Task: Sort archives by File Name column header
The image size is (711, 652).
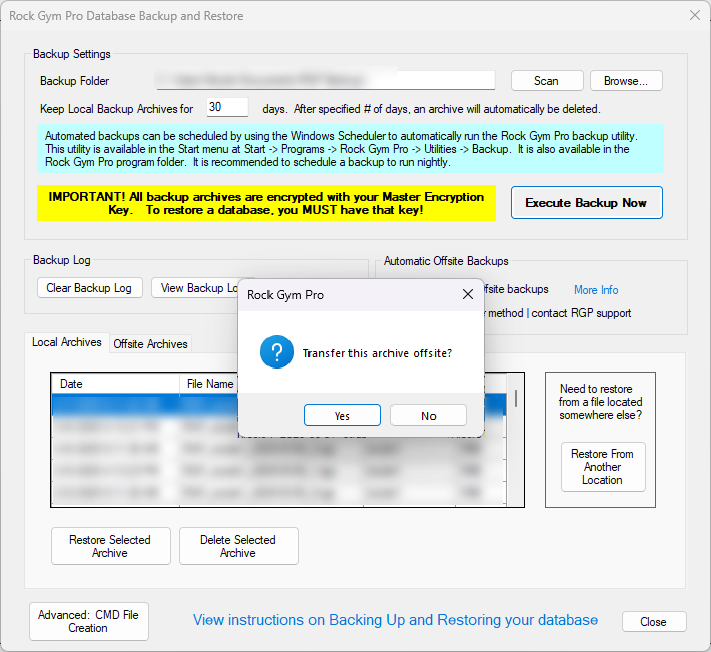Action: [209, 384]
